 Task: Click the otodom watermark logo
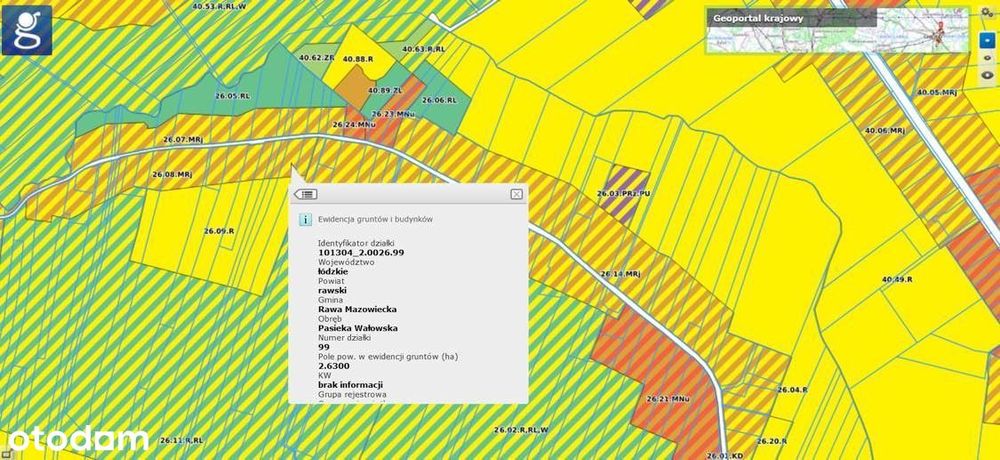pyautogui.click(x=78, y=439)
